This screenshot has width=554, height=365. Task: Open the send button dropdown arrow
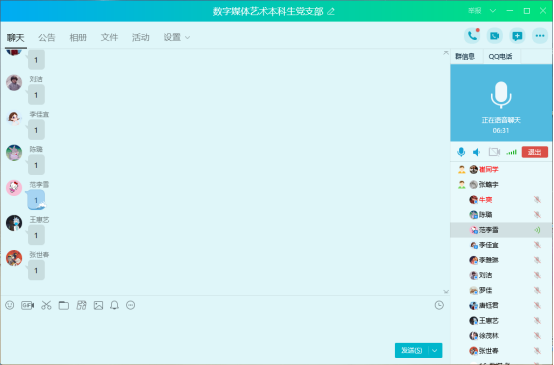435,351
